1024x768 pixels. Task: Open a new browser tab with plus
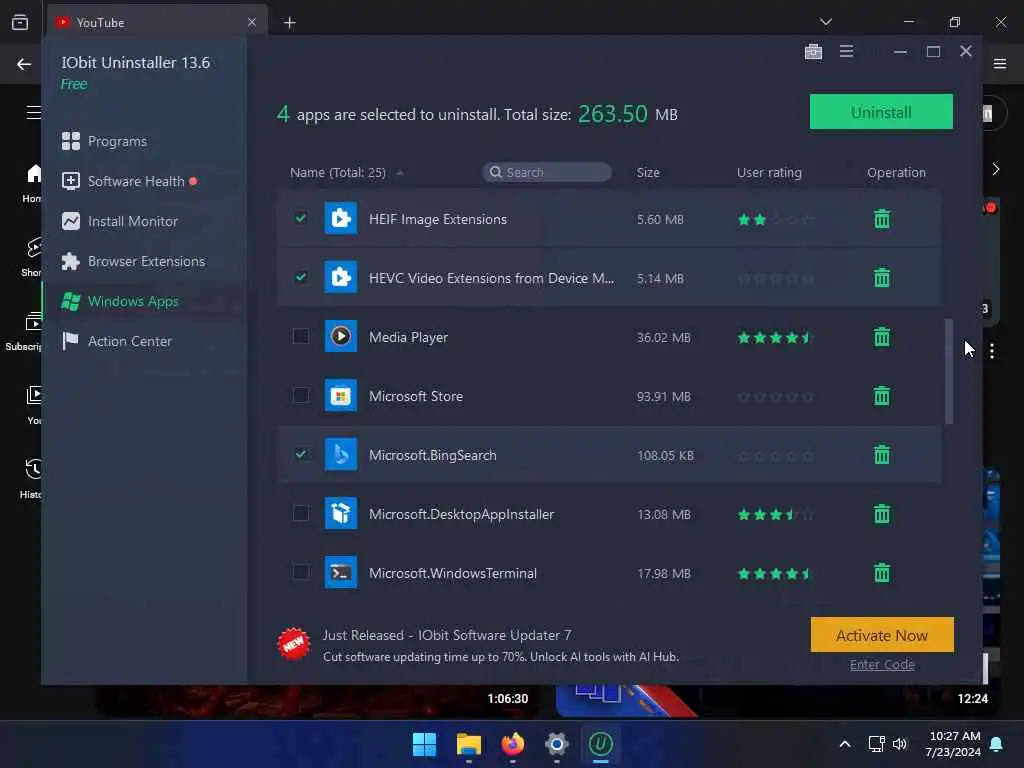point(289,23)
